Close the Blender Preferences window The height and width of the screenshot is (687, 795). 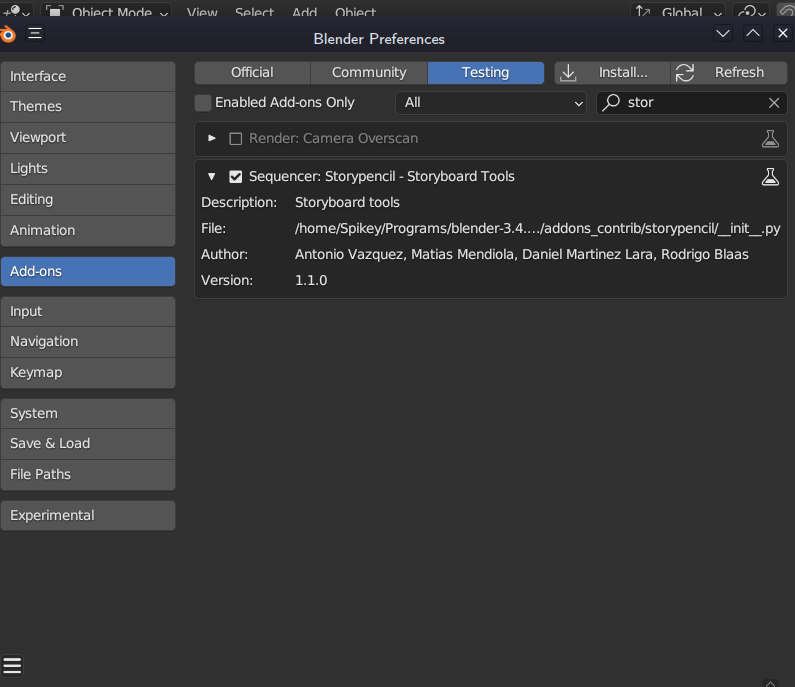point(783,33)
